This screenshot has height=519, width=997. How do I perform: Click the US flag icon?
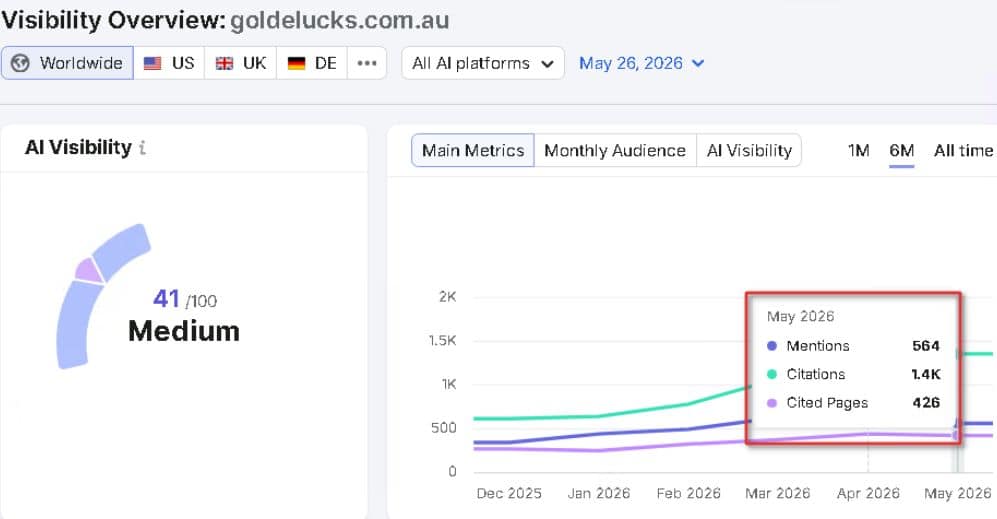(x=153, y=64)
